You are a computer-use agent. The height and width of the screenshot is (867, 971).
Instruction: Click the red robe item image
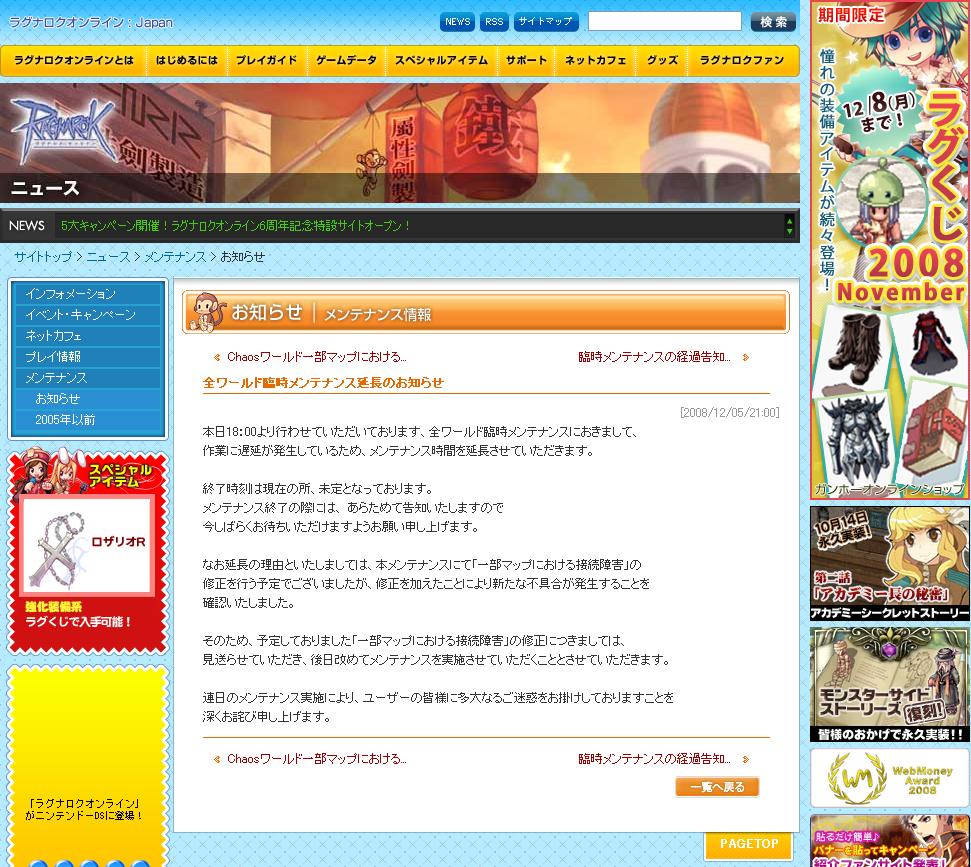[x=934, y=344]
